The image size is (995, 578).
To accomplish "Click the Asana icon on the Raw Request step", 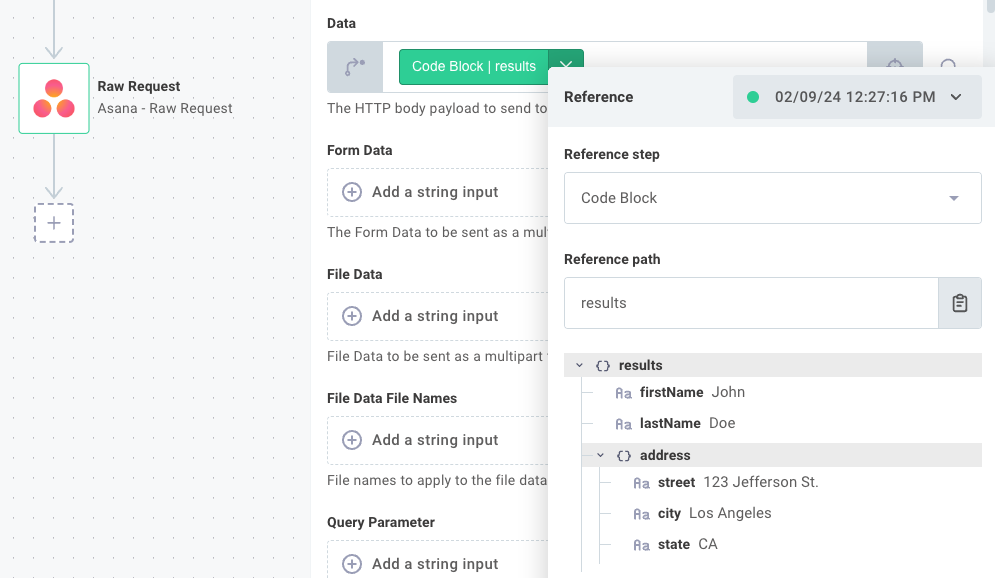I will coord(54,98).
